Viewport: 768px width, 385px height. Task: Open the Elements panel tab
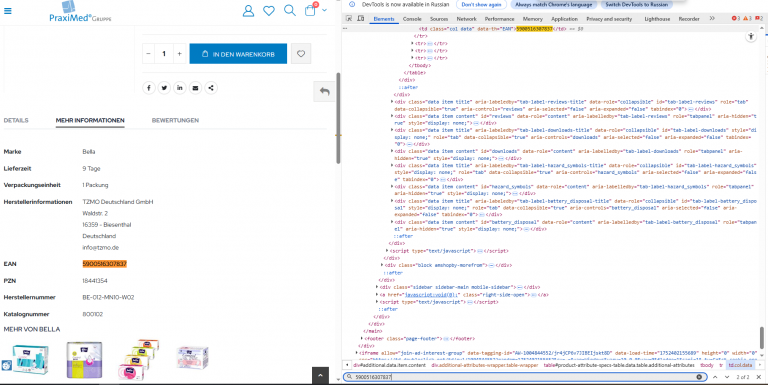click(384, 19)
